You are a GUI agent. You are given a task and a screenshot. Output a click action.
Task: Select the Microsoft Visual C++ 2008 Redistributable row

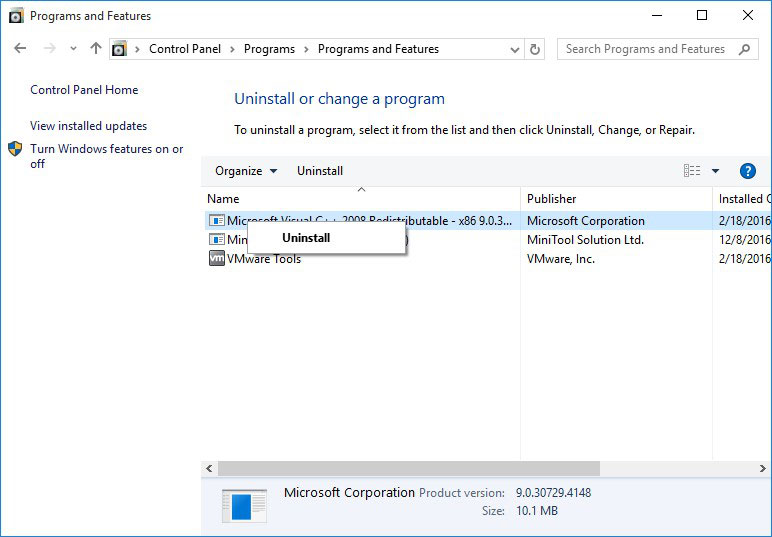point(487,221)
